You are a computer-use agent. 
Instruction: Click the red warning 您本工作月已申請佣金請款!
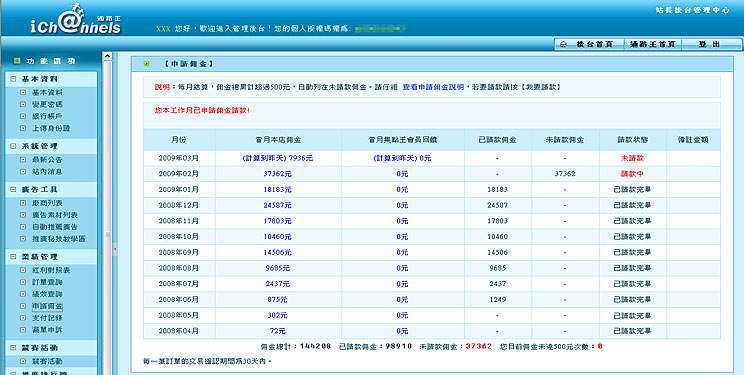tap(202, 110)
